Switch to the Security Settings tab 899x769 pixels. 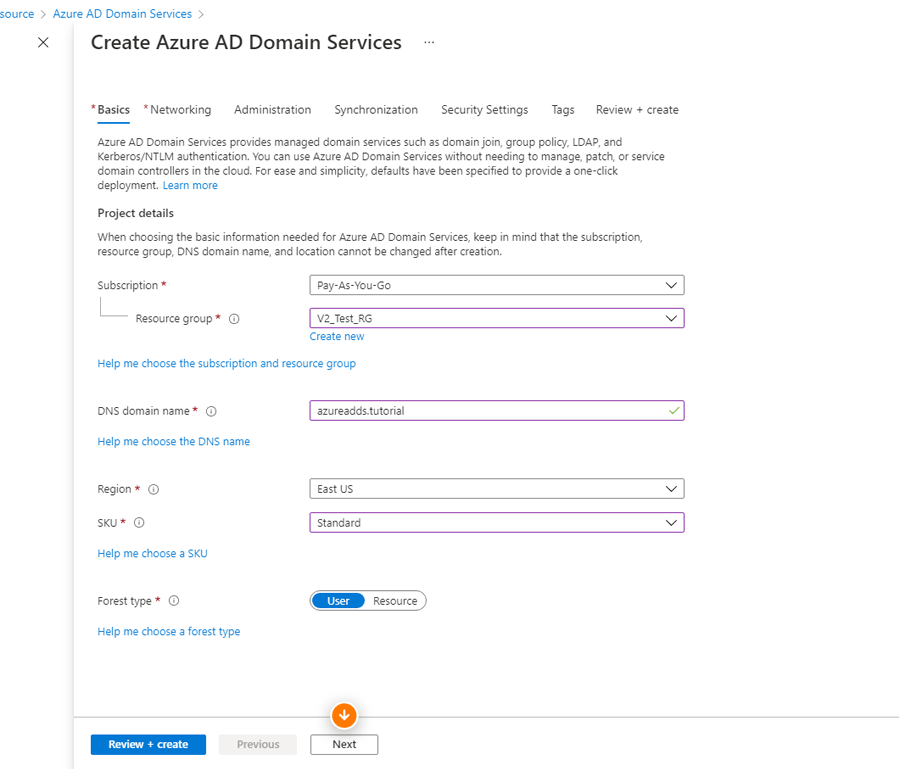pyautogui.click(x=484, y=110)
